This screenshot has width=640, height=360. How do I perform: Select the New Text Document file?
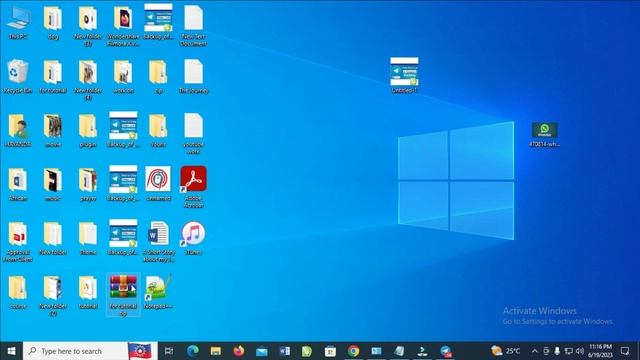[x=193, y=26]
